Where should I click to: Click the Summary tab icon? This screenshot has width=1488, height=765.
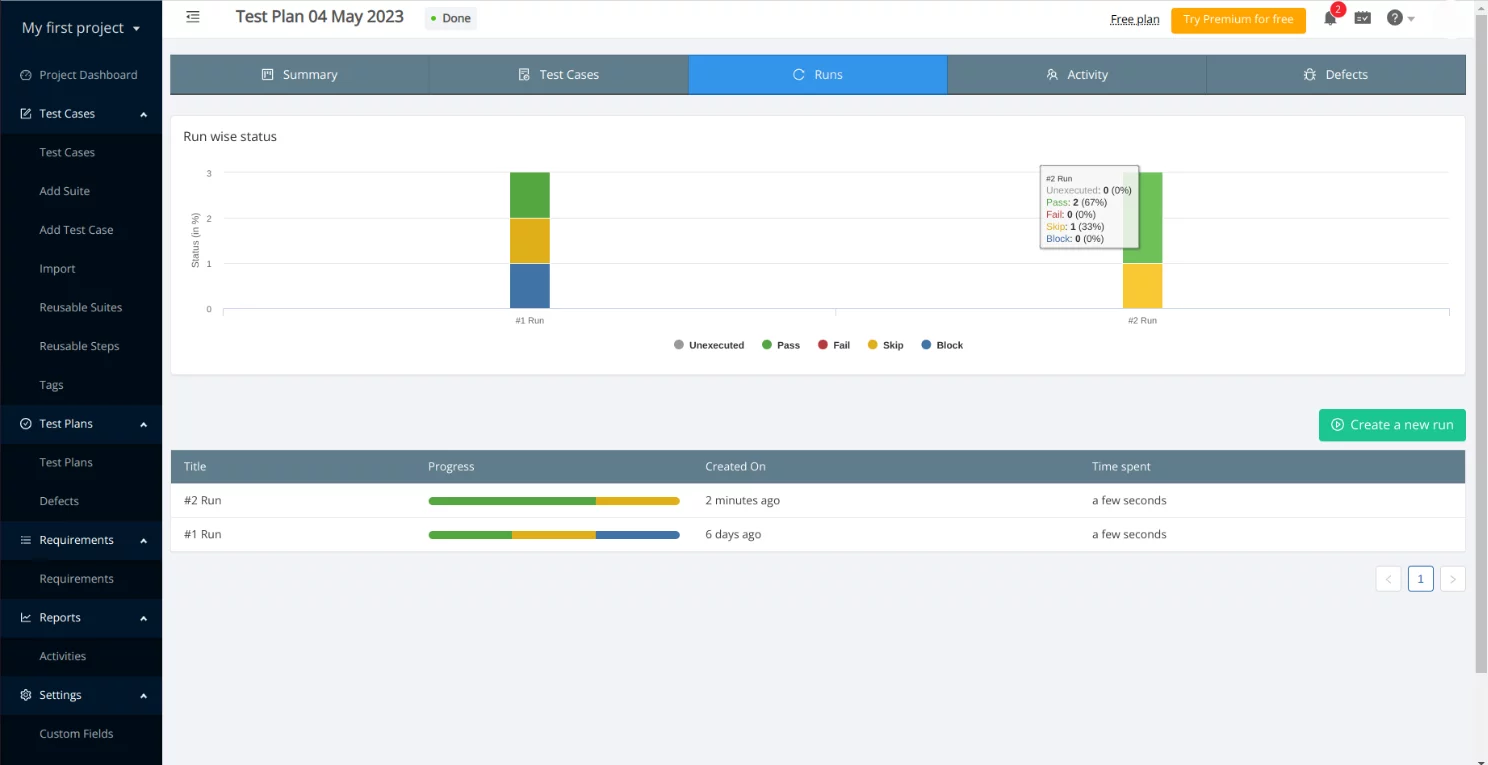click(x=267, y=74)
